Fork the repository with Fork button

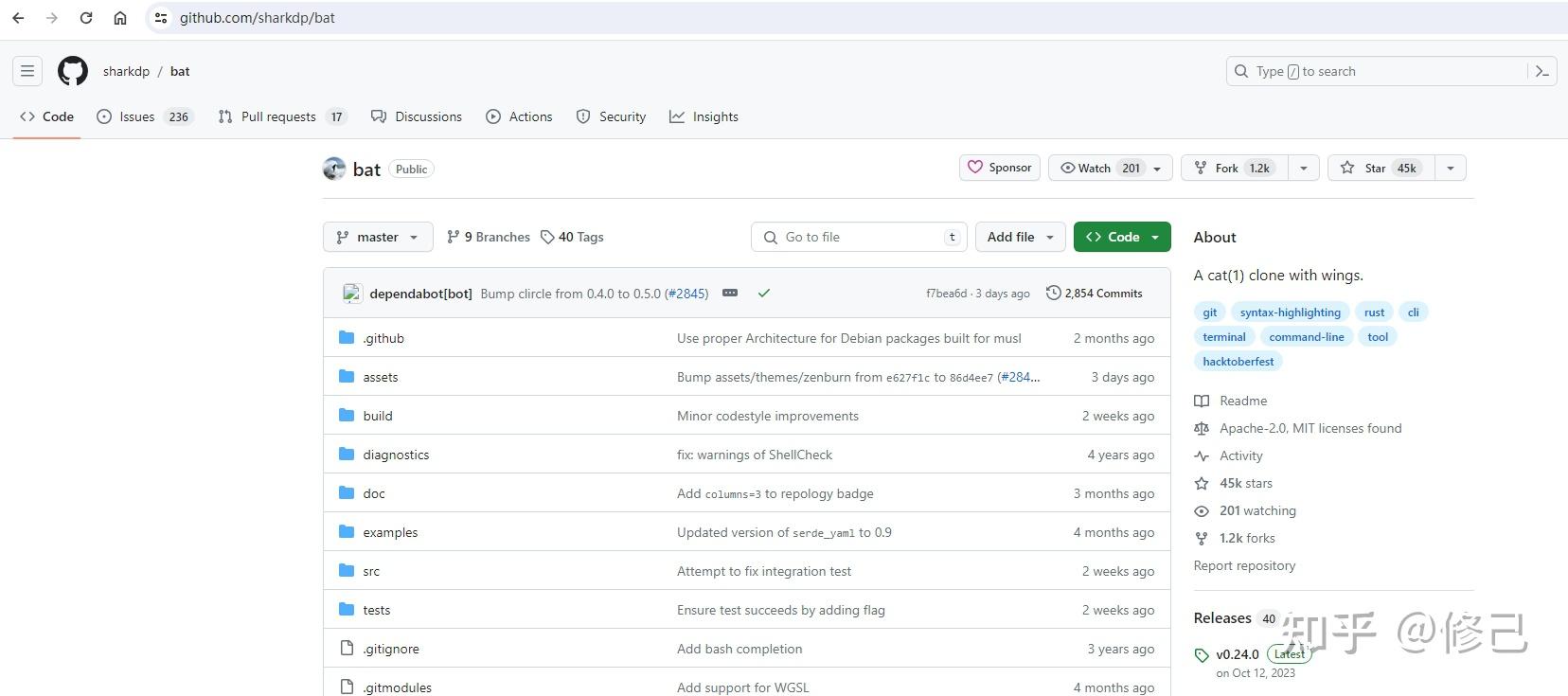tap(1235, 168)
